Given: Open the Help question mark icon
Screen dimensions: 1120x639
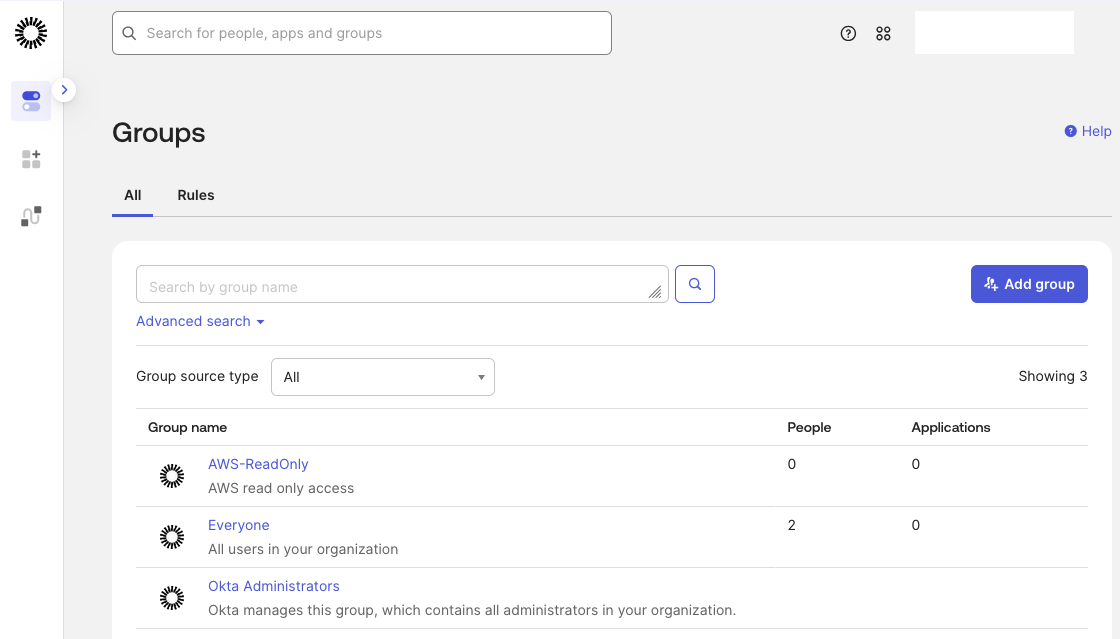Looking at the screenshot, I should pos(848,33).
